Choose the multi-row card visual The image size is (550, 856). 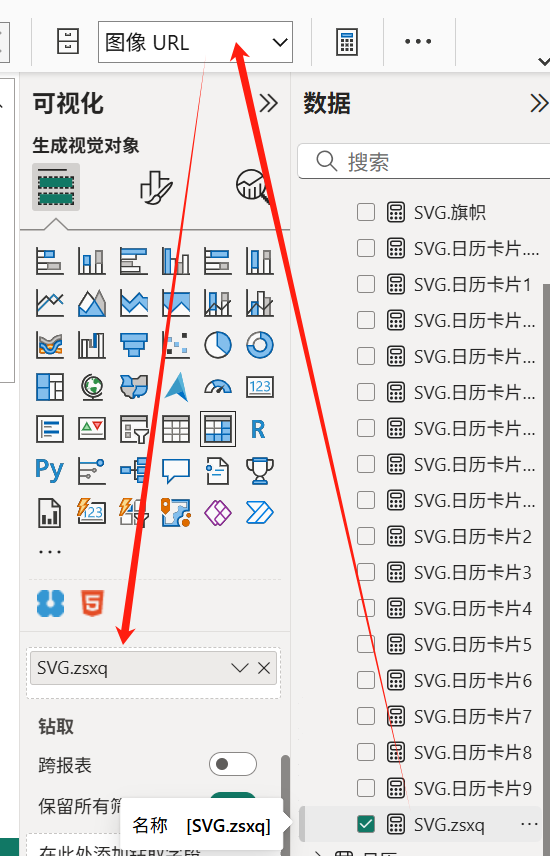pos(50,429)
